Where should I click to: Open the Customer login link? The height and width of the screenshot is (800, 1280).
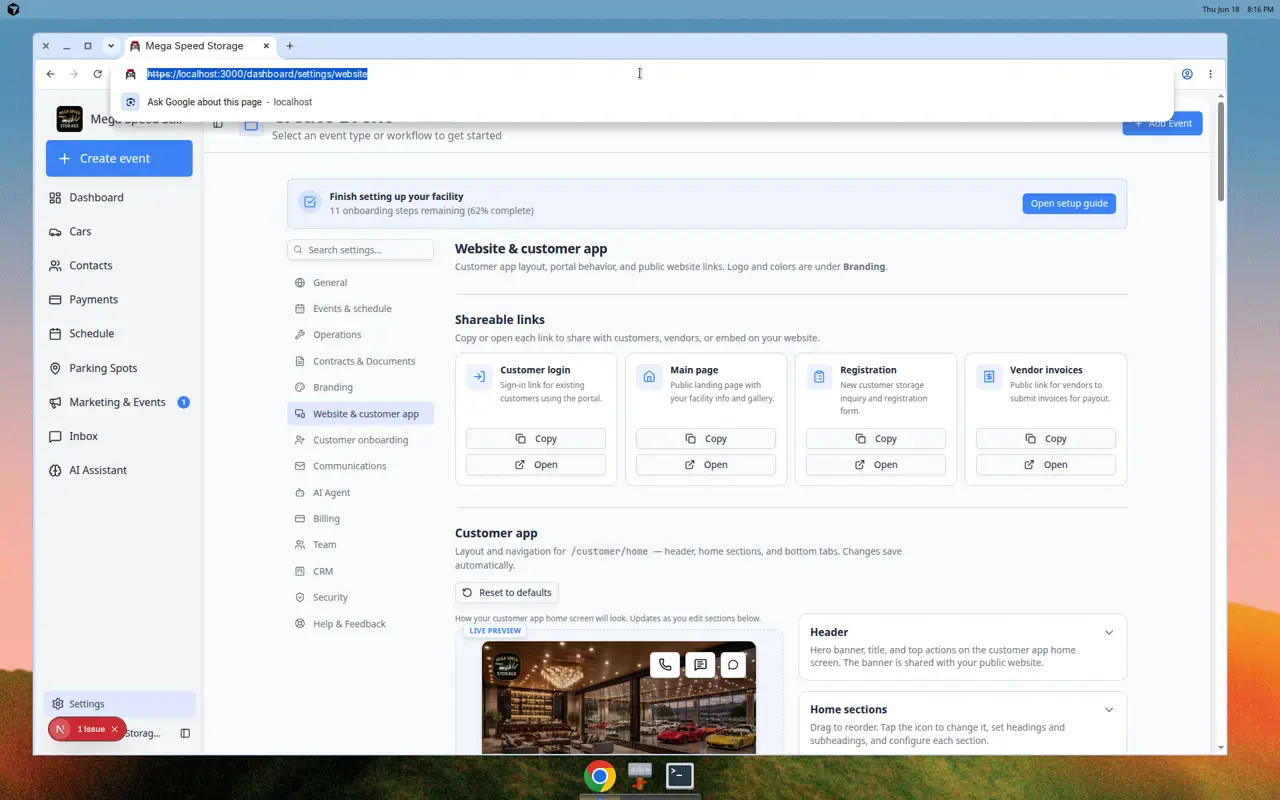tap(536, 465)
